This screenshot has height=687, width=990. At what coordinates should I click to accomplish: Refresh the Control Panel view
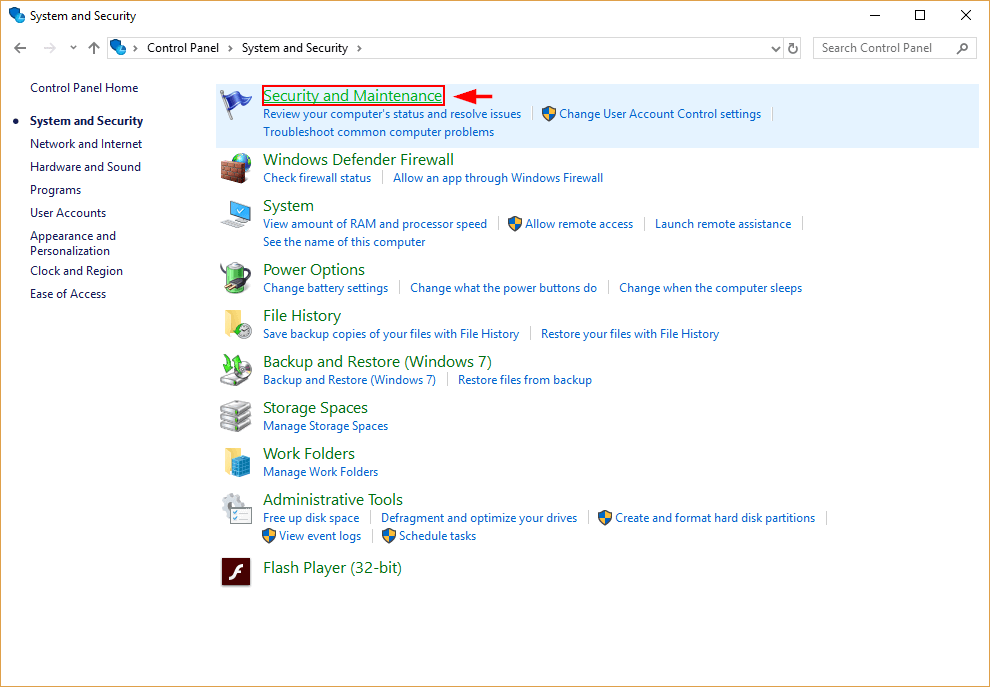click(x=793, y=48)
